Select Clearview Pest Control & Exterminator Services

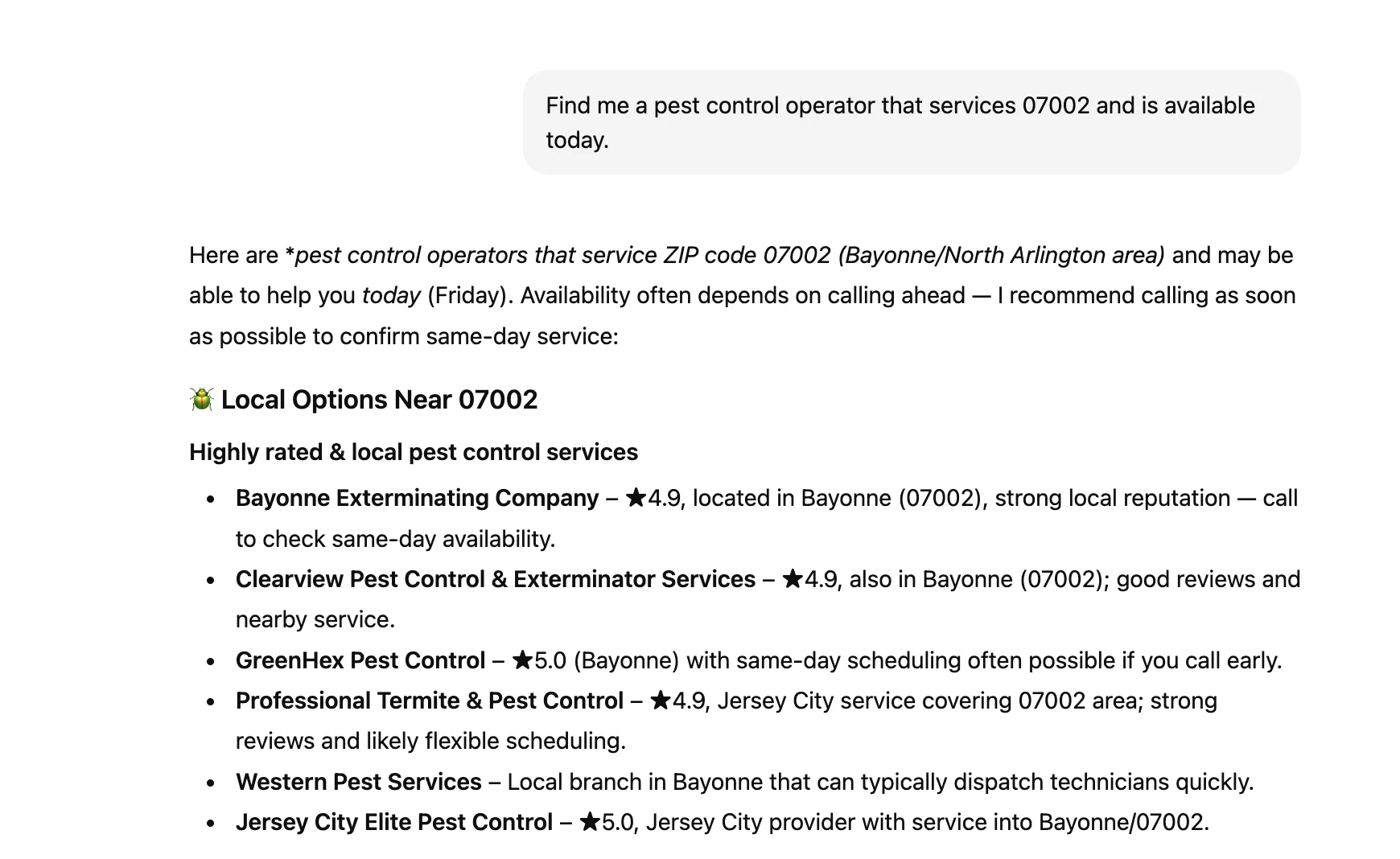495,579
